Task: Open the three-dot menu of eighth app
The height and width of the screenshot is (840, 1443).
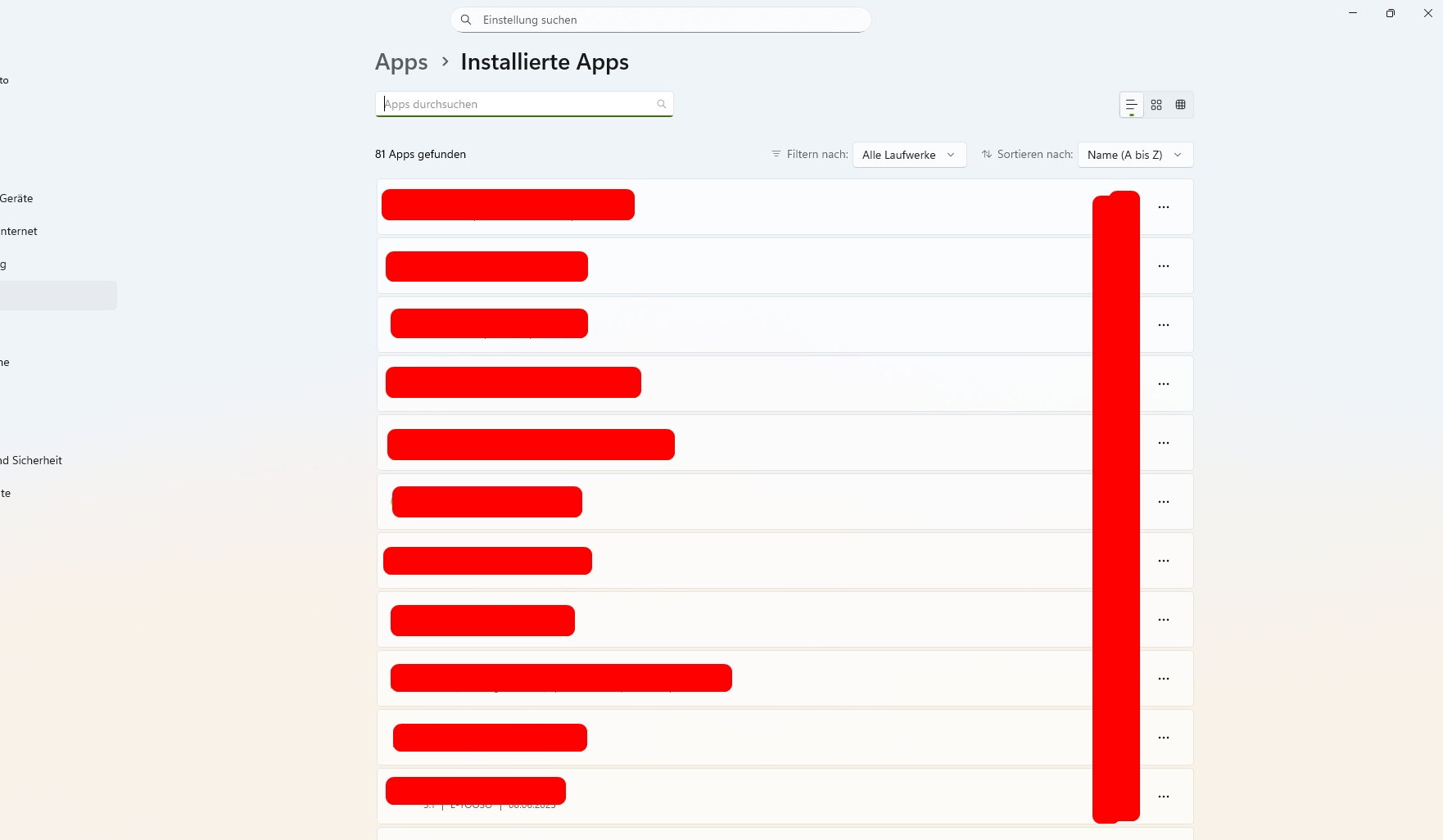Action: (x=1163, y=620)
